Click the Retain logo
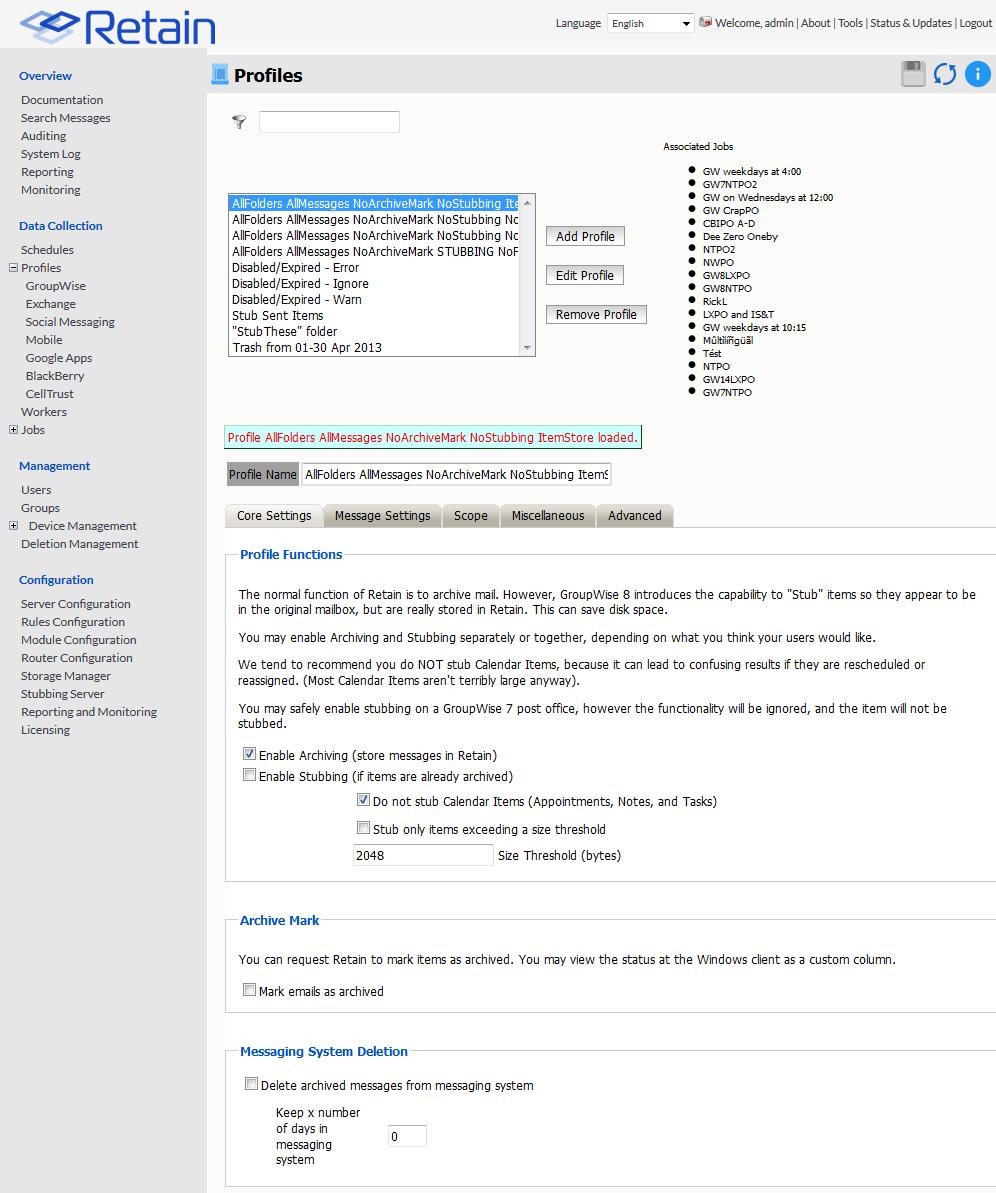 [118, 27]
